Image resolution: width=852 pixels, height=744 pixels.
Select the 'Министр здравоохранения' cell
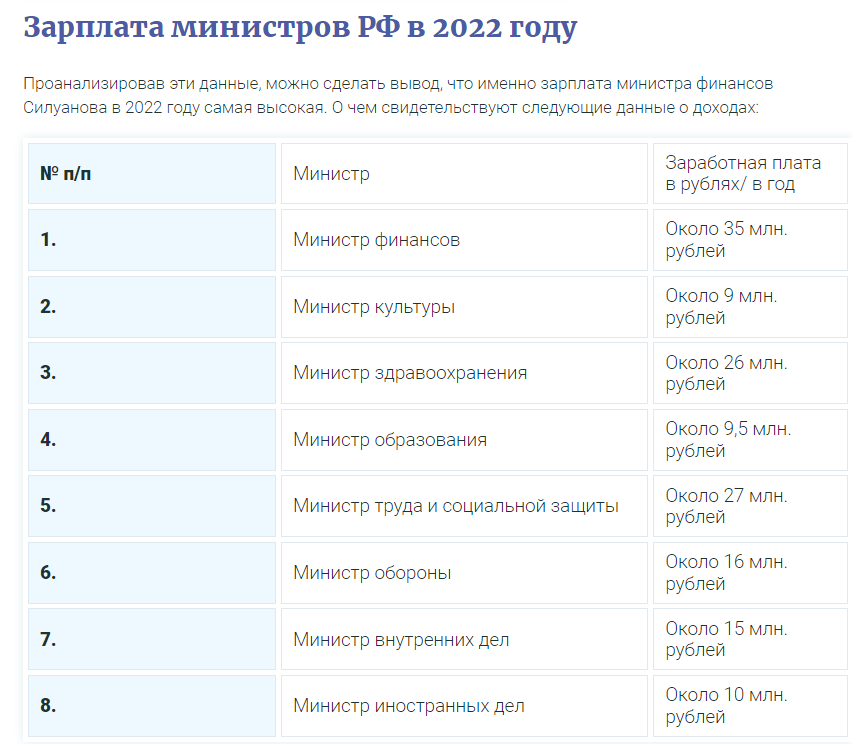coord(464,373)
